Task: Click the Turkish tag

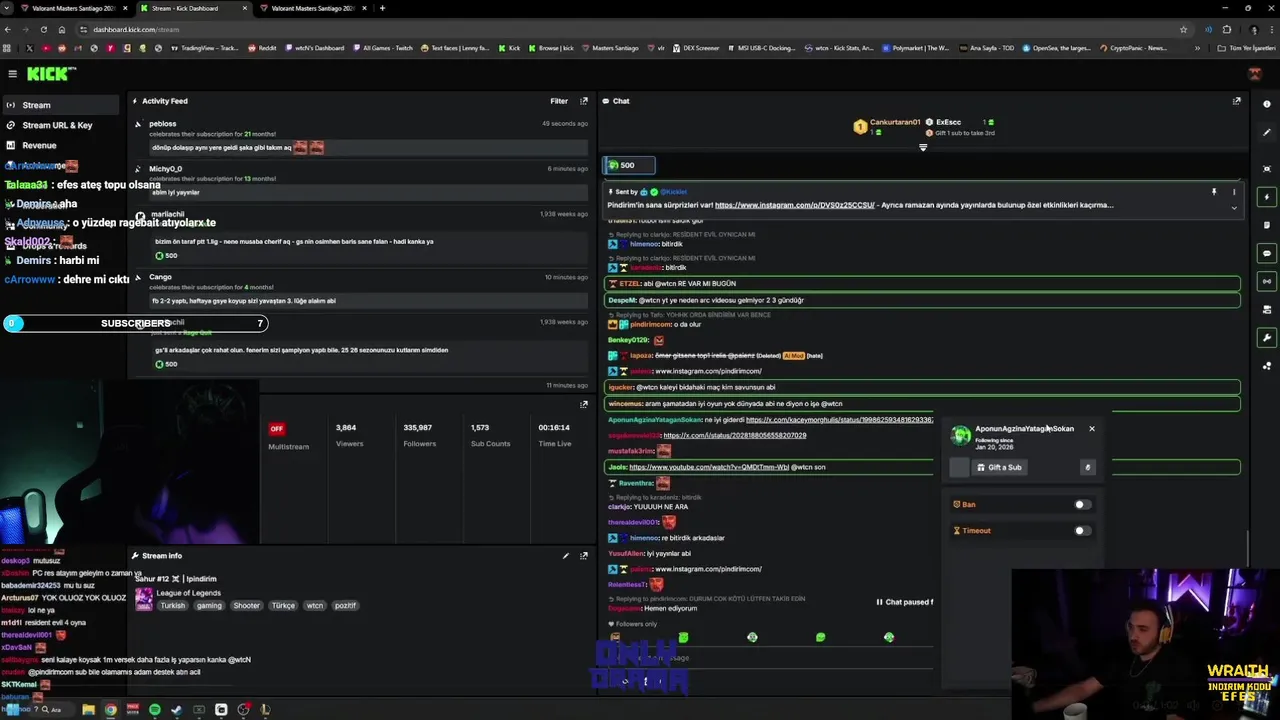Action: tap(173, 606)
